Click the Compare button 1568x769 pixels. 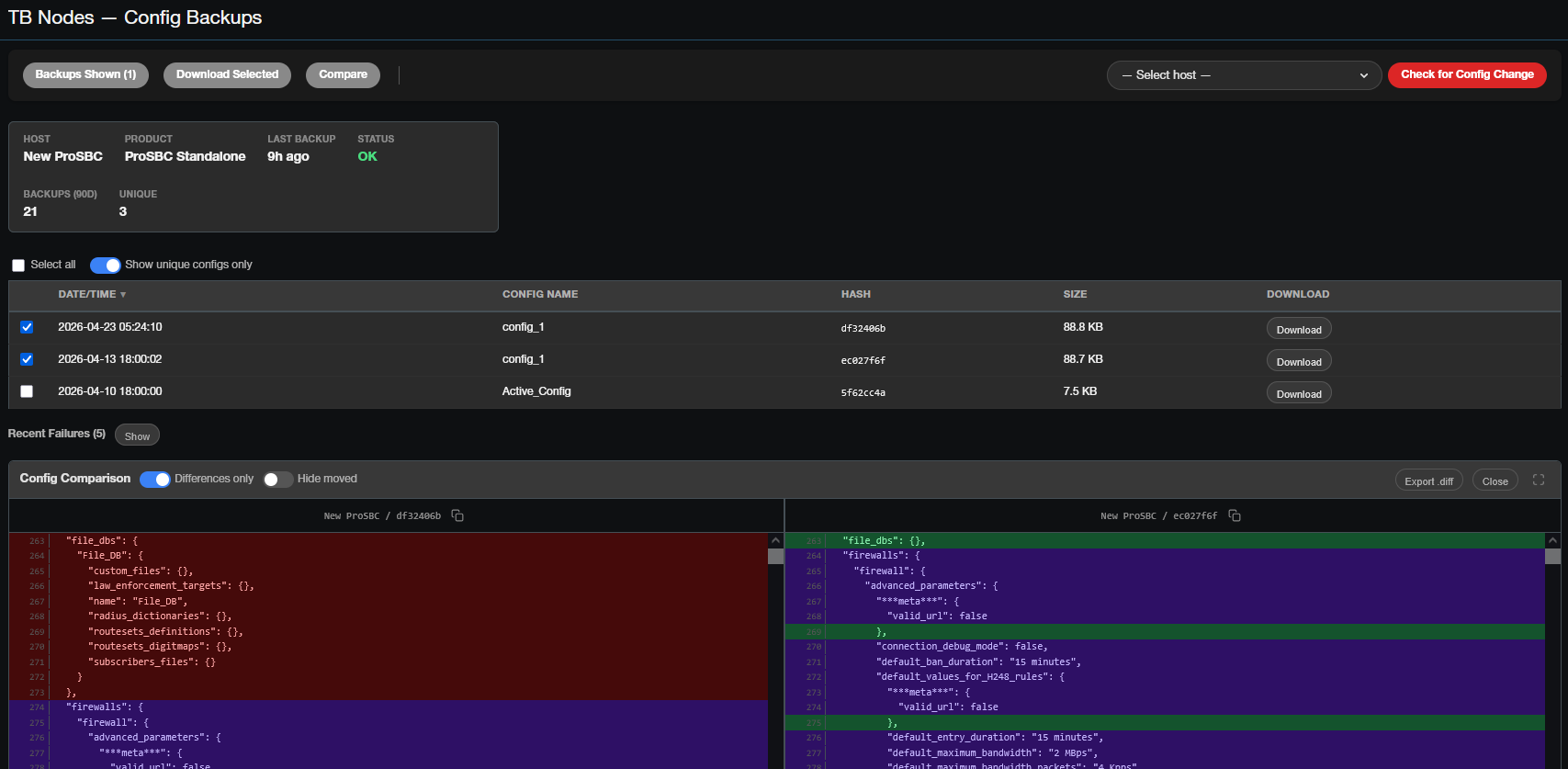click(343, 74)
